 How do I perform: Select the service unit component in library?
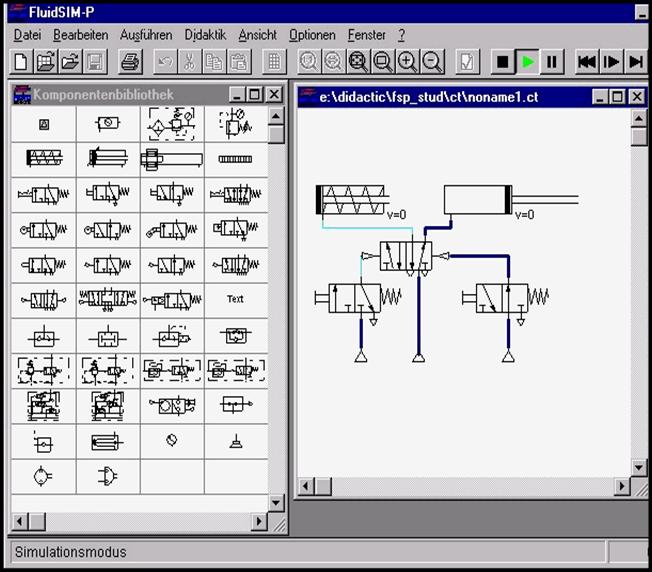click(172, 123)
